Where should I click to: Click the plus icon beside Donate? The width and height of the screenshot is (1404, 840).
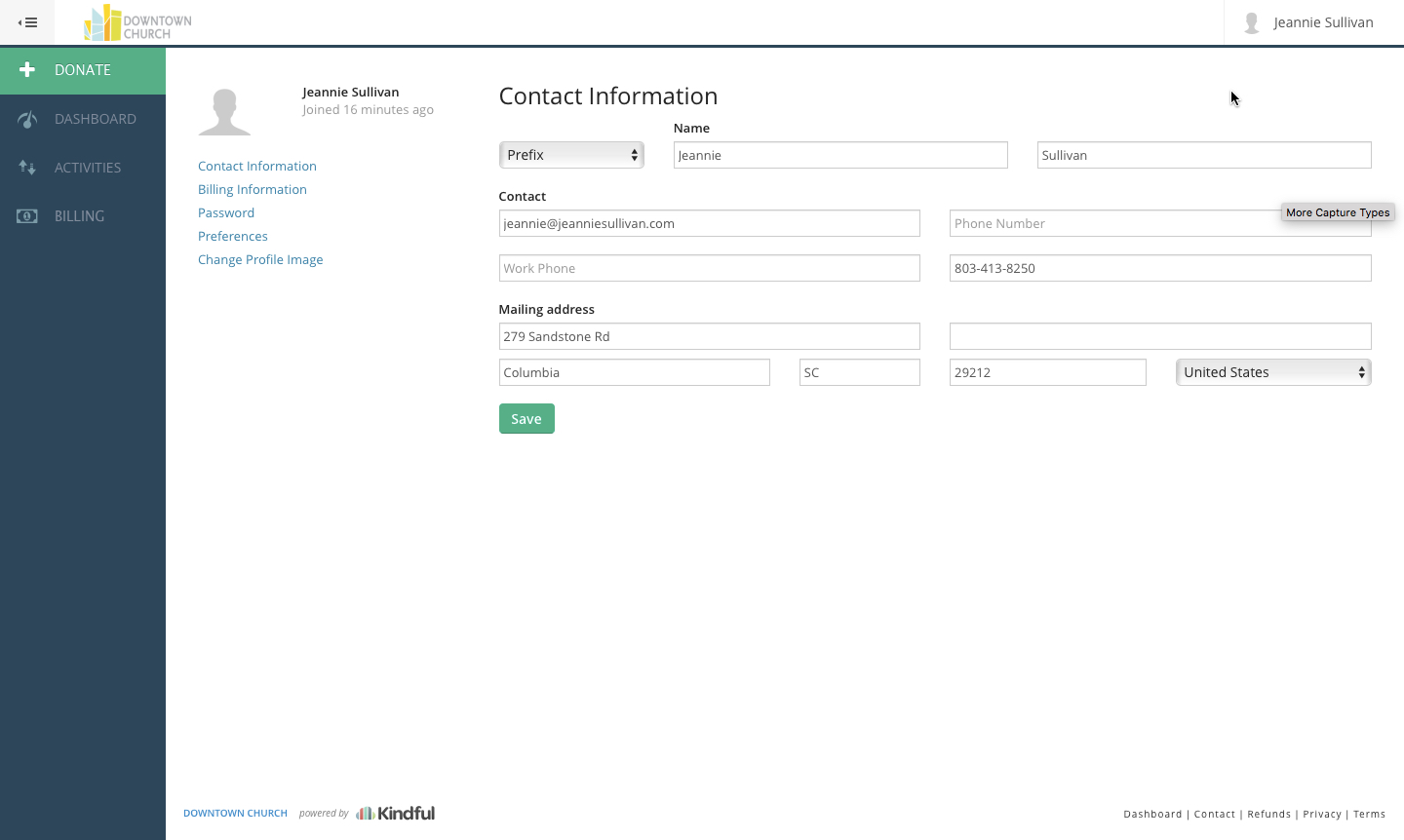point(27,69)
